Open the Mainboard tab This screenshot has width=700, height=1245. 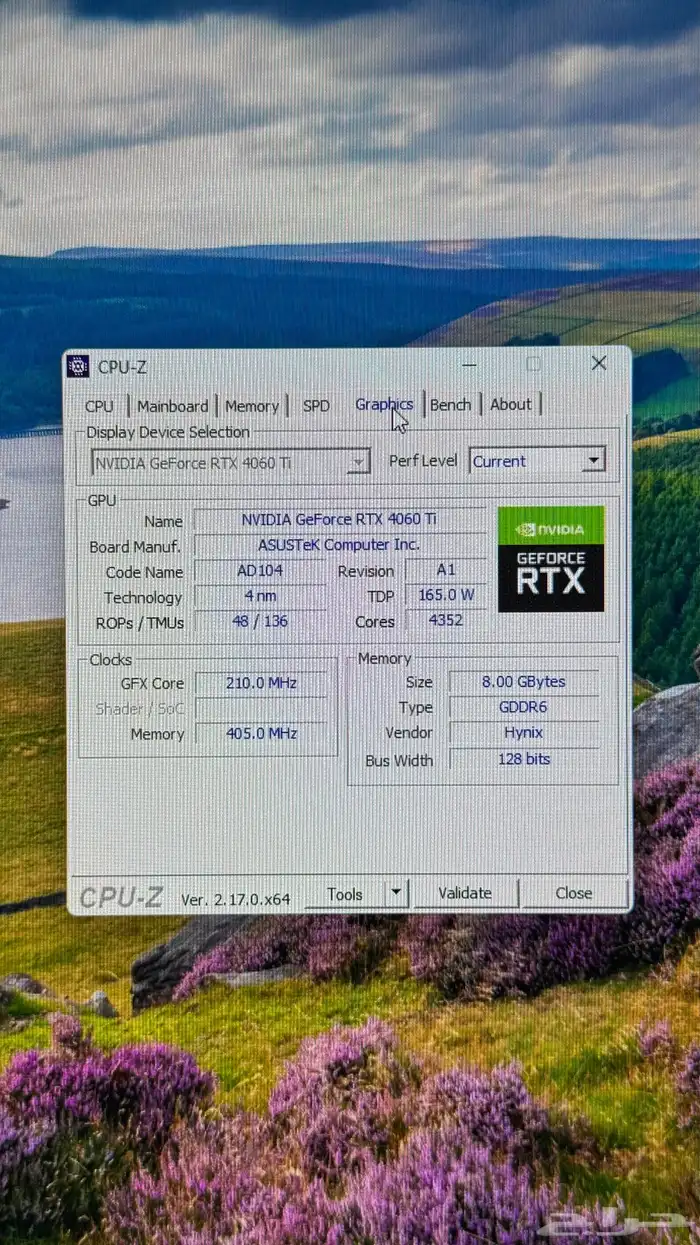point(173,406)
